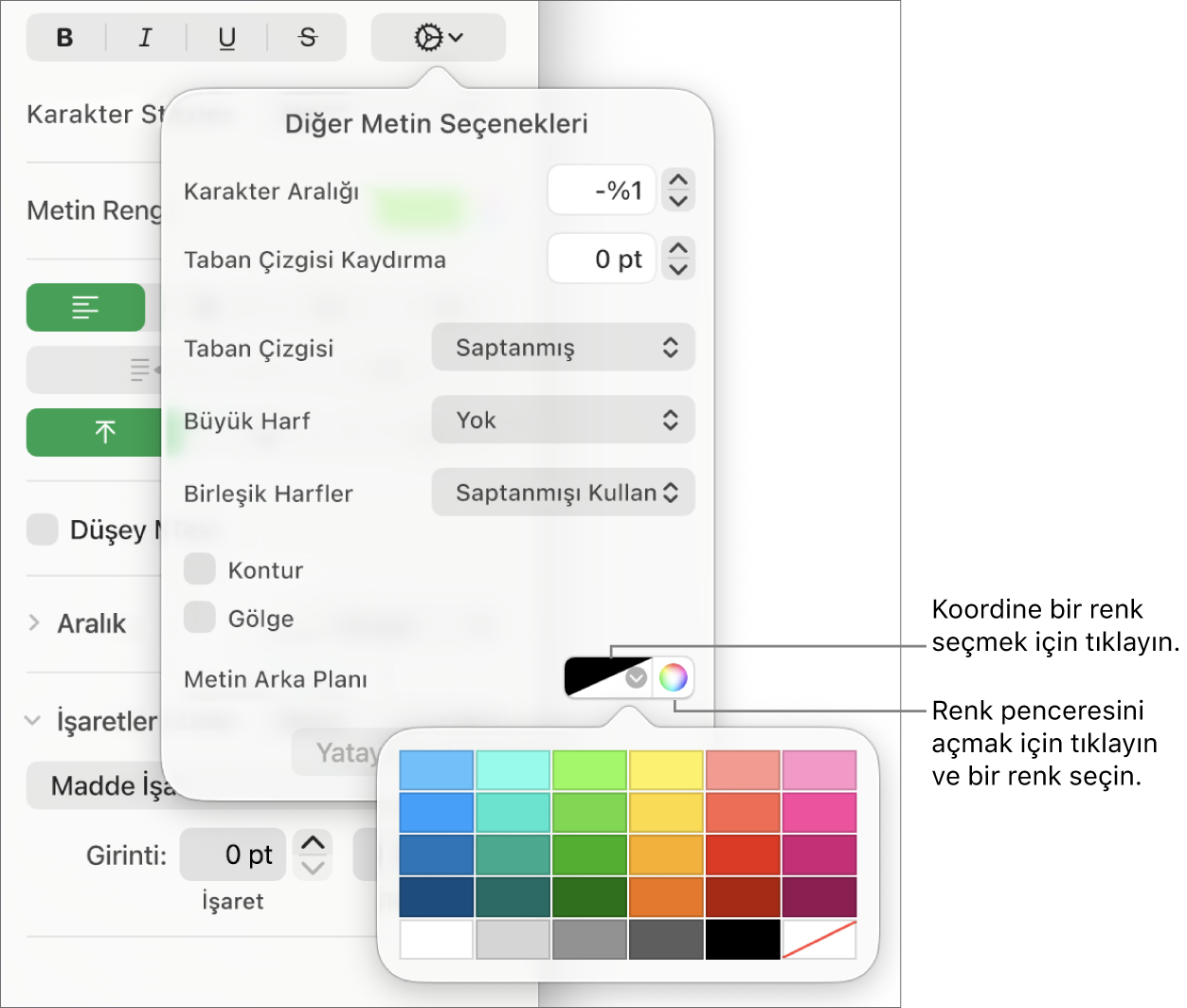This screenshot has height=1008, width=1187.
Task: Pick the medium green swatch in third row
Action: point(590,855)
